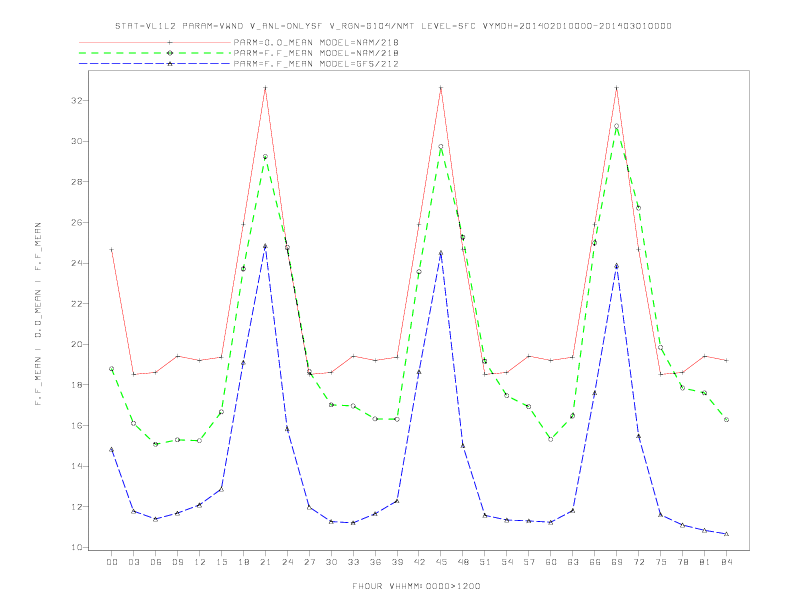
Task: Click the blue triangle peak marker at hour 21
Action: (x=265, y=246)
